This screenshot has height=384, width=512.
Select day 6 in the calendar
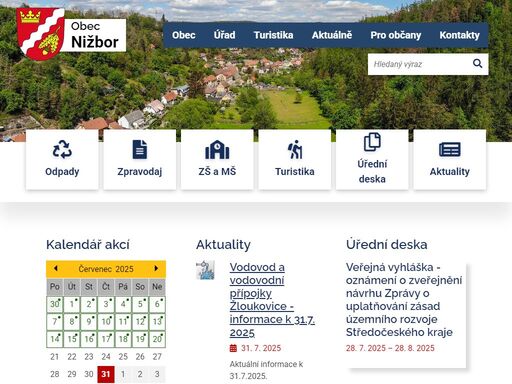pos(157,304)
